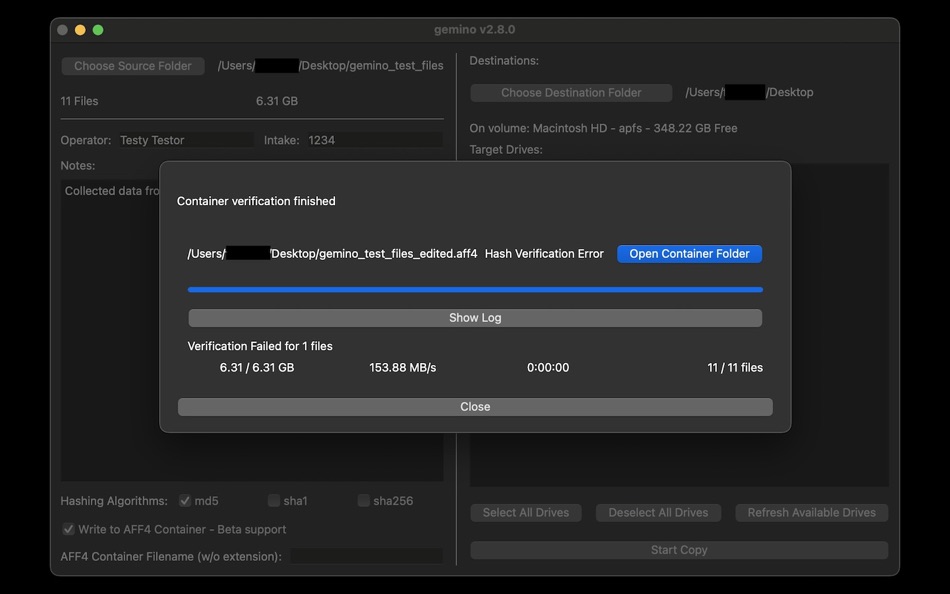Show the verification log

click(x=475, y=318)
